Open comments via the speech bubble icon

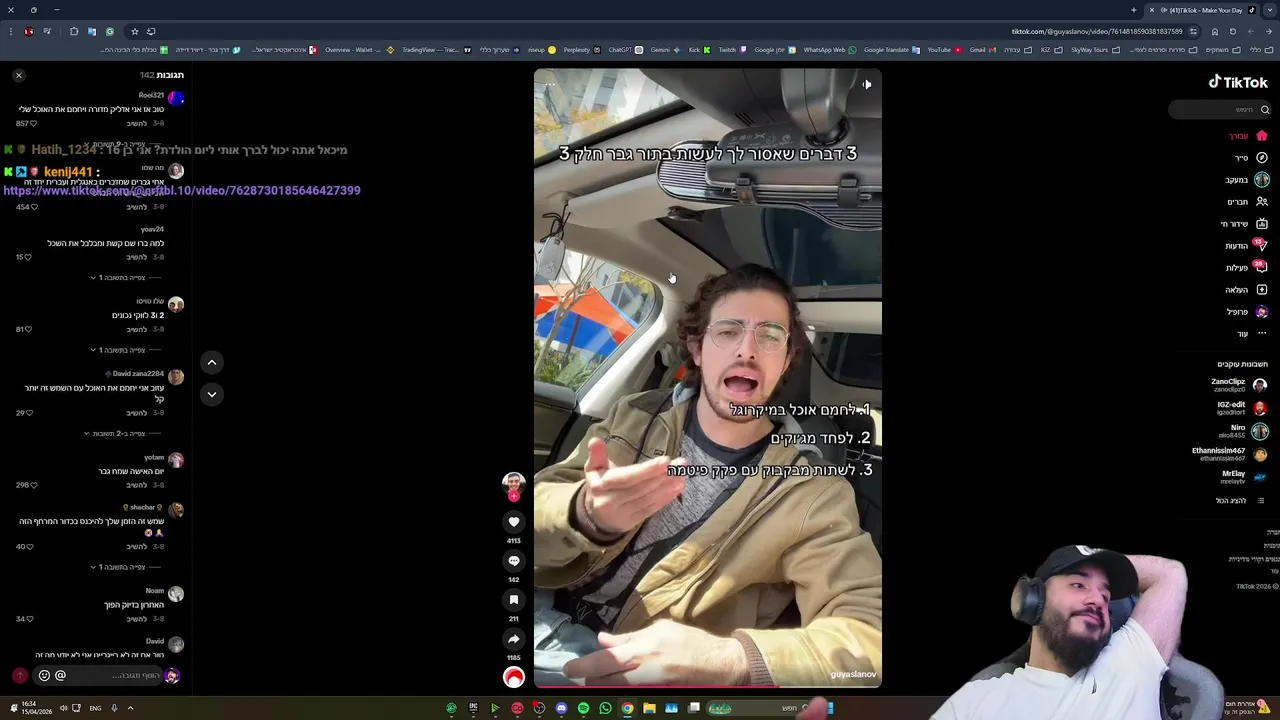point(514,561)
